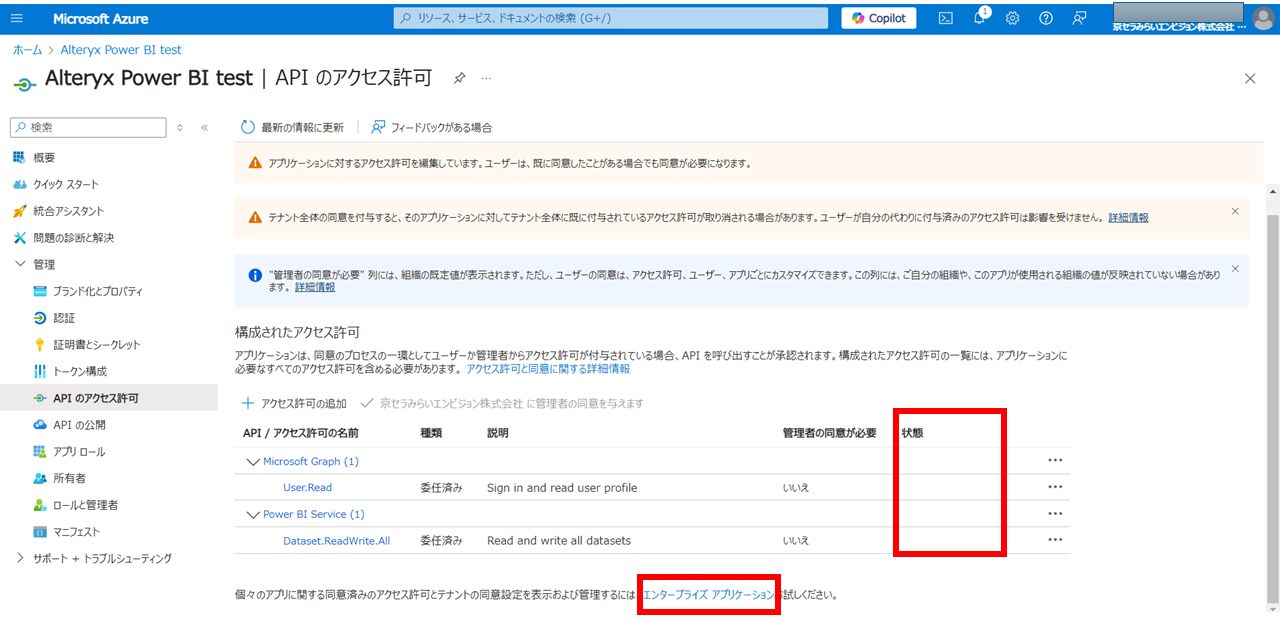
Task: Pin the API permissions blade
Action: 459,78
